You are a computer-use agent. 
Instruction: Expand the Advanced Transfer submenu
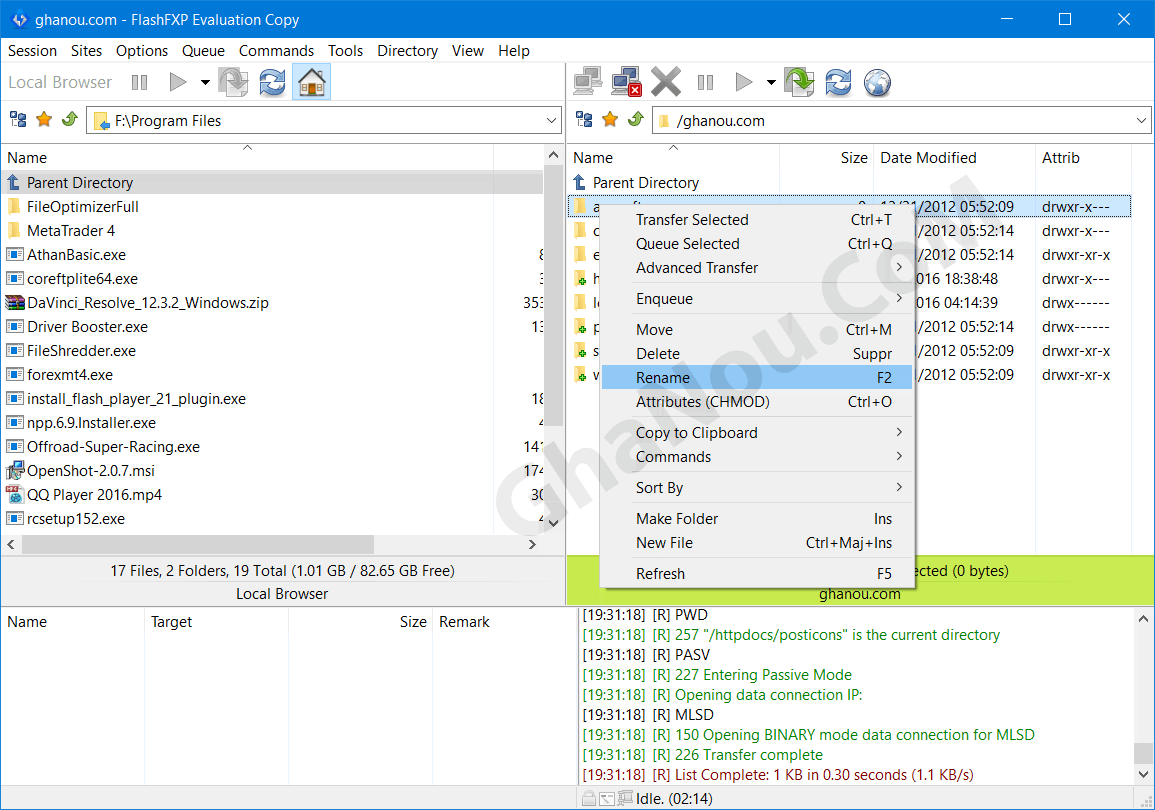(x=756, y=268)
